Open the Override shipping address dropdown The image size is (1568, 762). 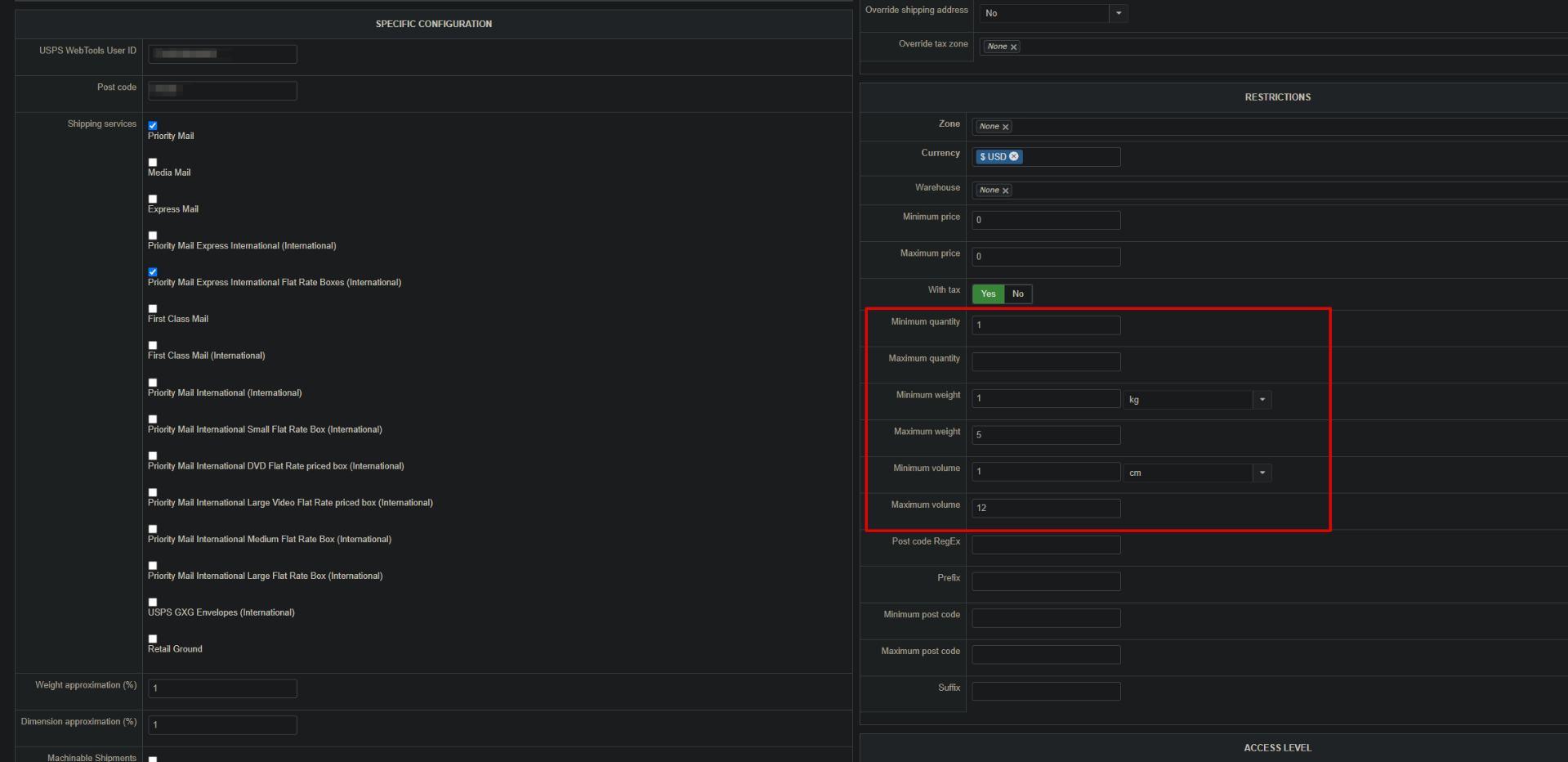pos(1053,13)
